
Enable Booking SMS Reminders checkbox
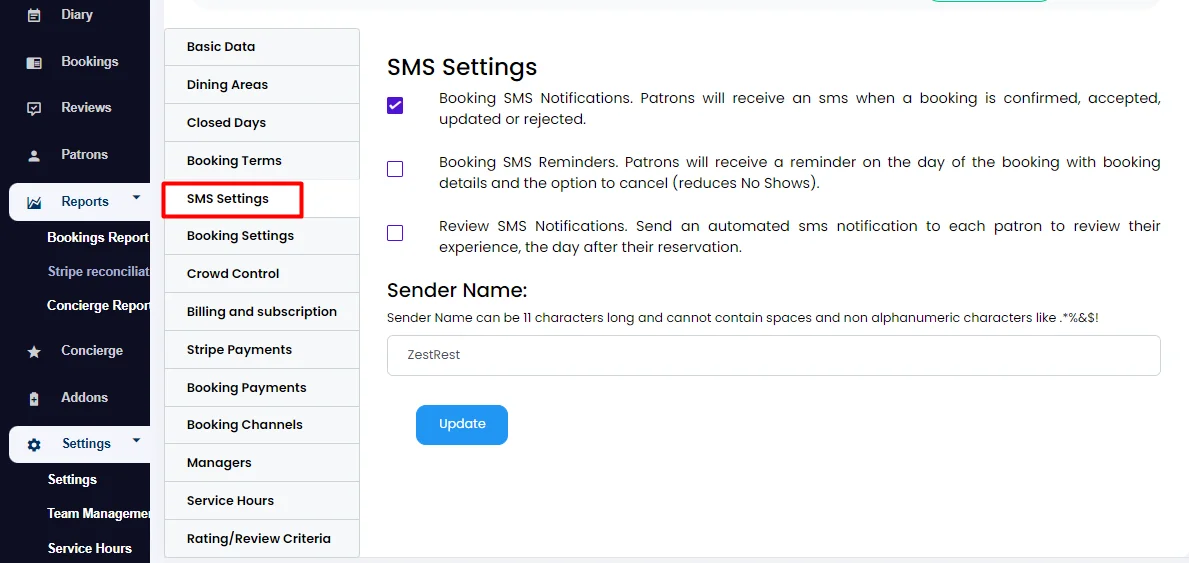click(395, 169)
